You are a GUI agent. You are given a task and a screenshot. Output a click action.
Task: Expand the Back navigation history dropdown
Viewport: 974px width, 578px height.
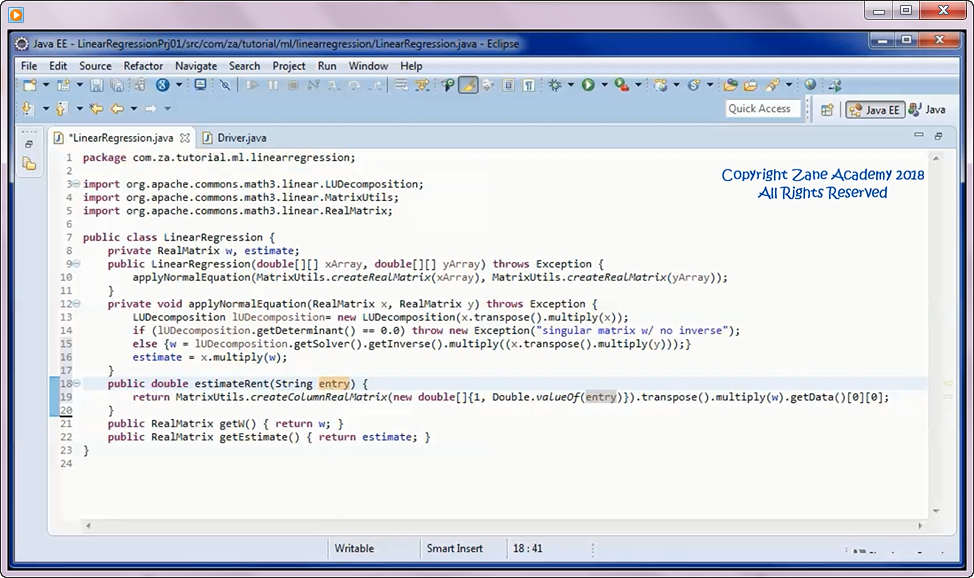click(133, 108)
